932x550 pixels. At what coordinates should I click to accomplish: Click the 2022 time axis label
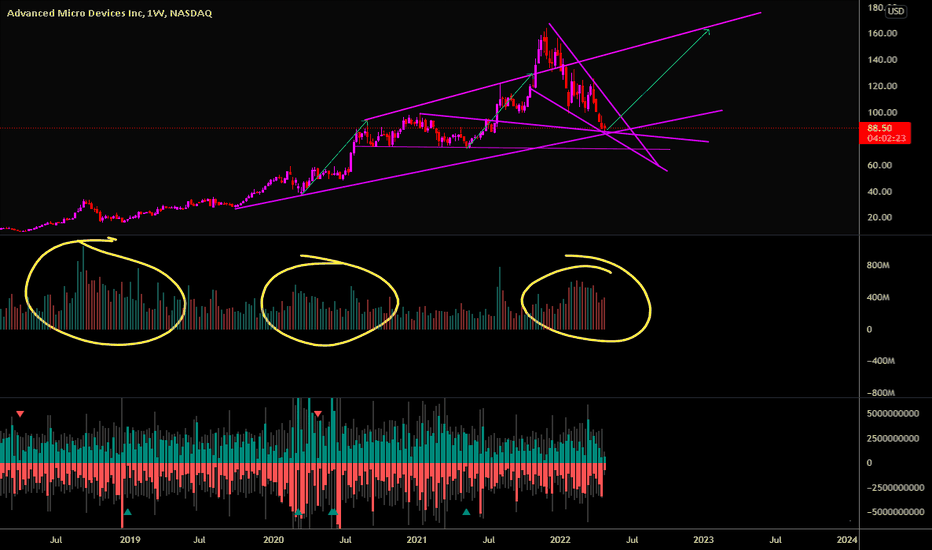560,540
